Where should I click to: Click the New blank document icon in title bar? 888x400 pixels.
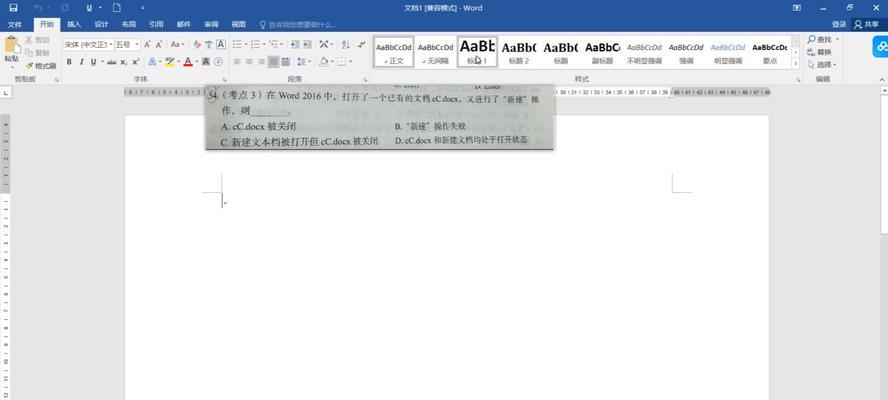pyautogui.click(x=117, y=8)
